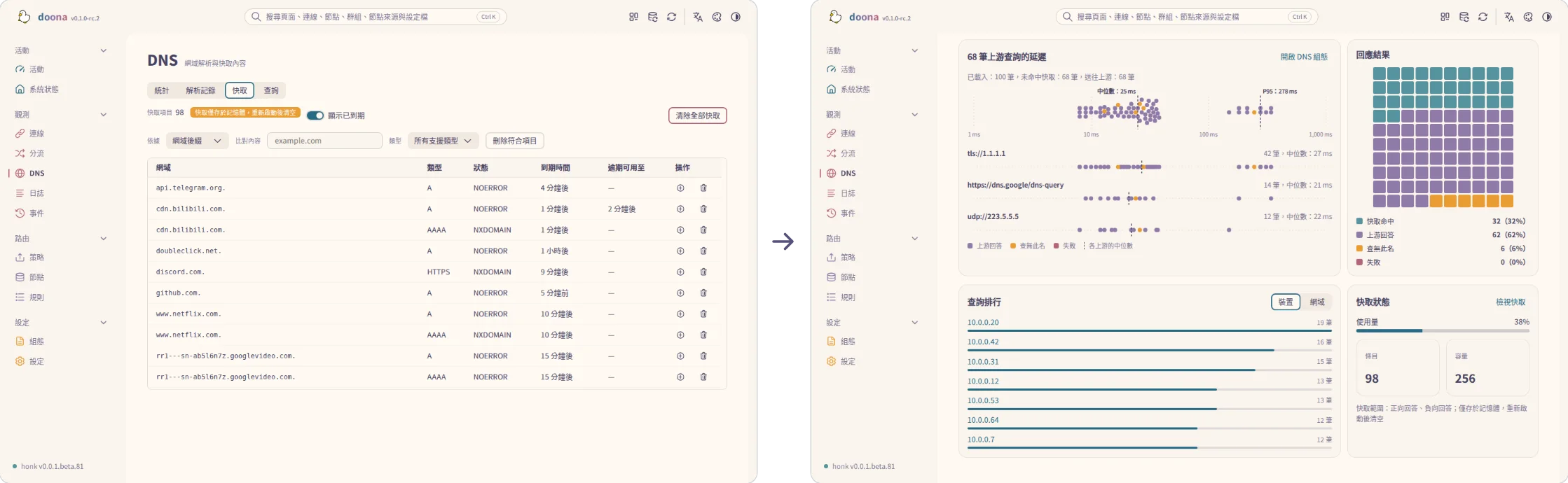Click database sync icon in left window header
Image resolution: width=1568 pixels, height=483 pixels.
652,17
